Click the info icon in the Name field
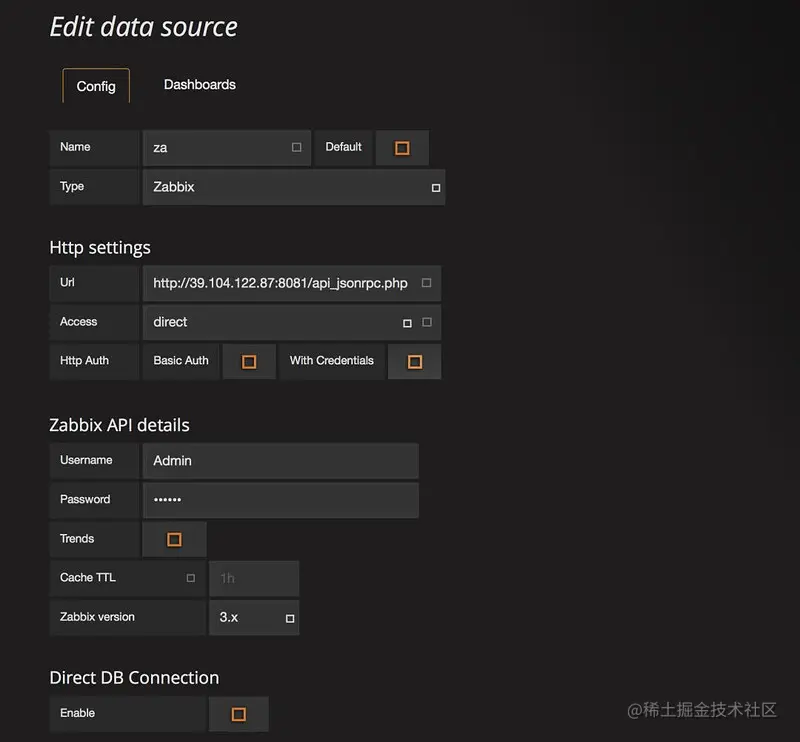The image size is (800, 742). 296,147
